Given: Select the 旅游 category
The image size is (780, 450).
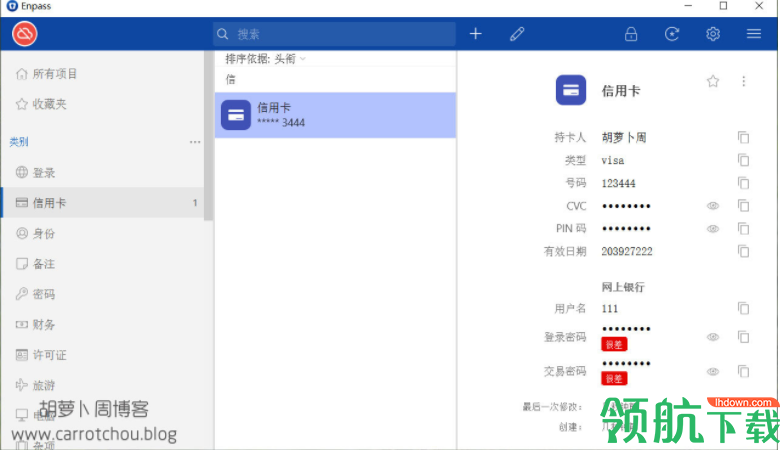Looking at the screenshot, I should point(103,385).
